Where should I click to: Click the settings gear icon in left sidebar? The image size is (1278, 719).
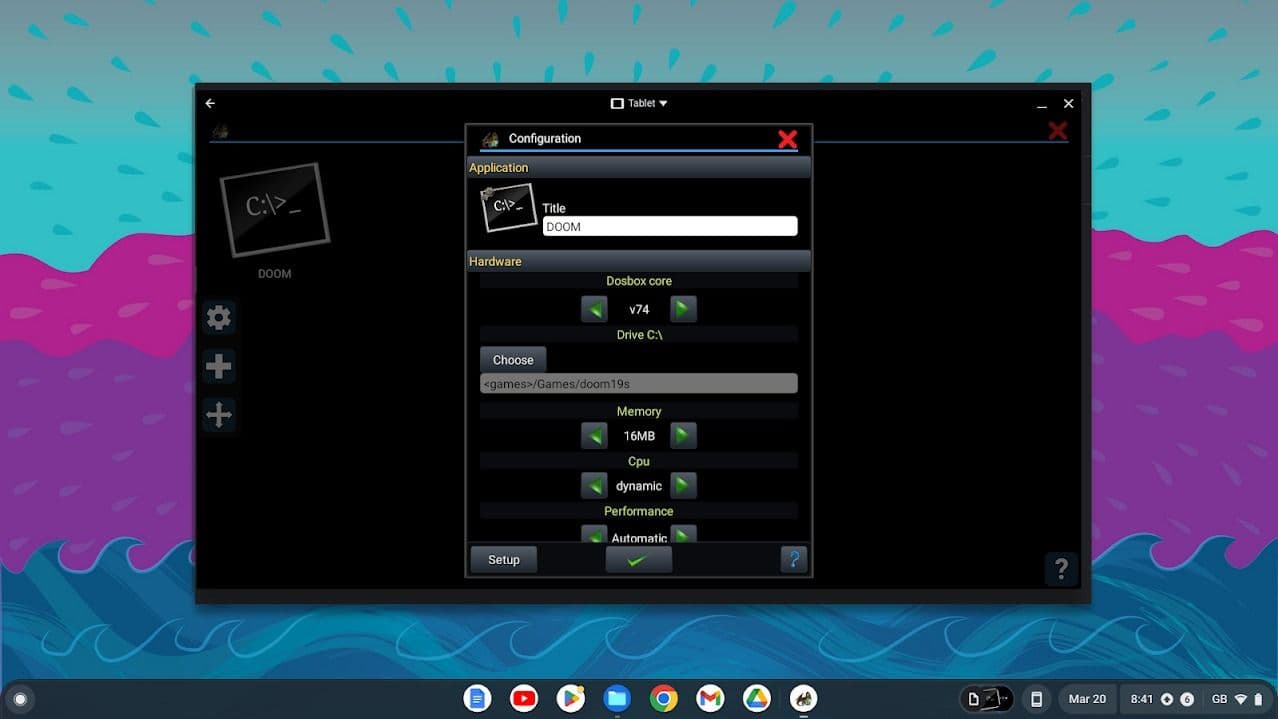point(218,318)
